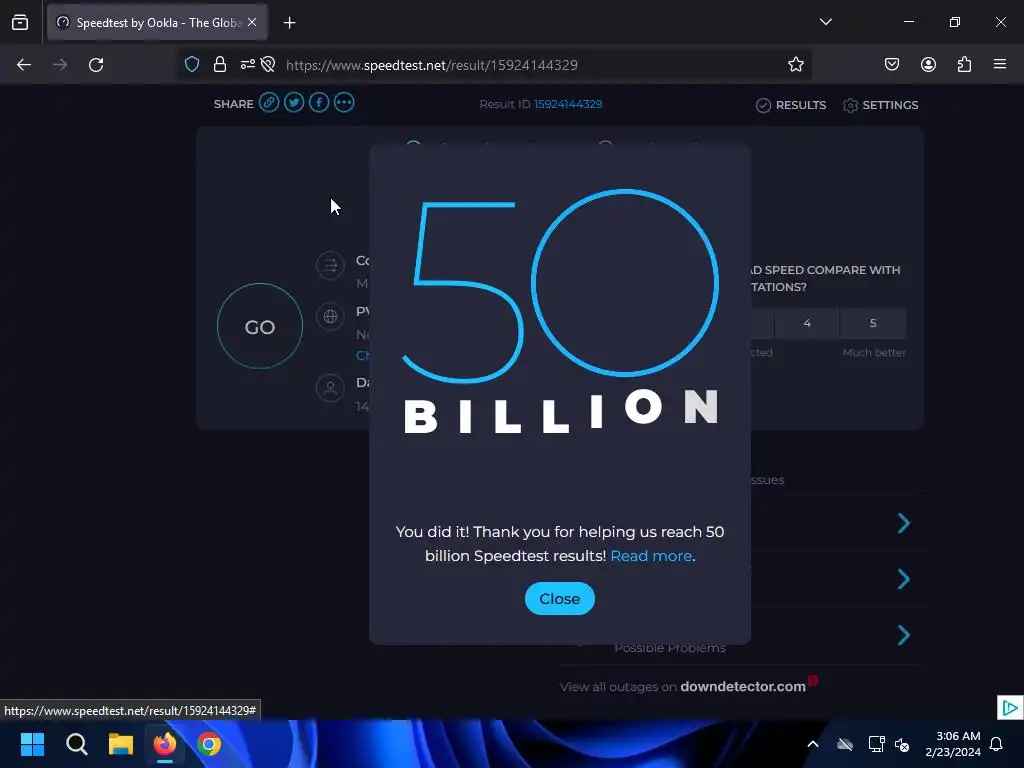Start a new test with GO
The height and width of the screenshot is (768, 1024).
coord(260,327)
